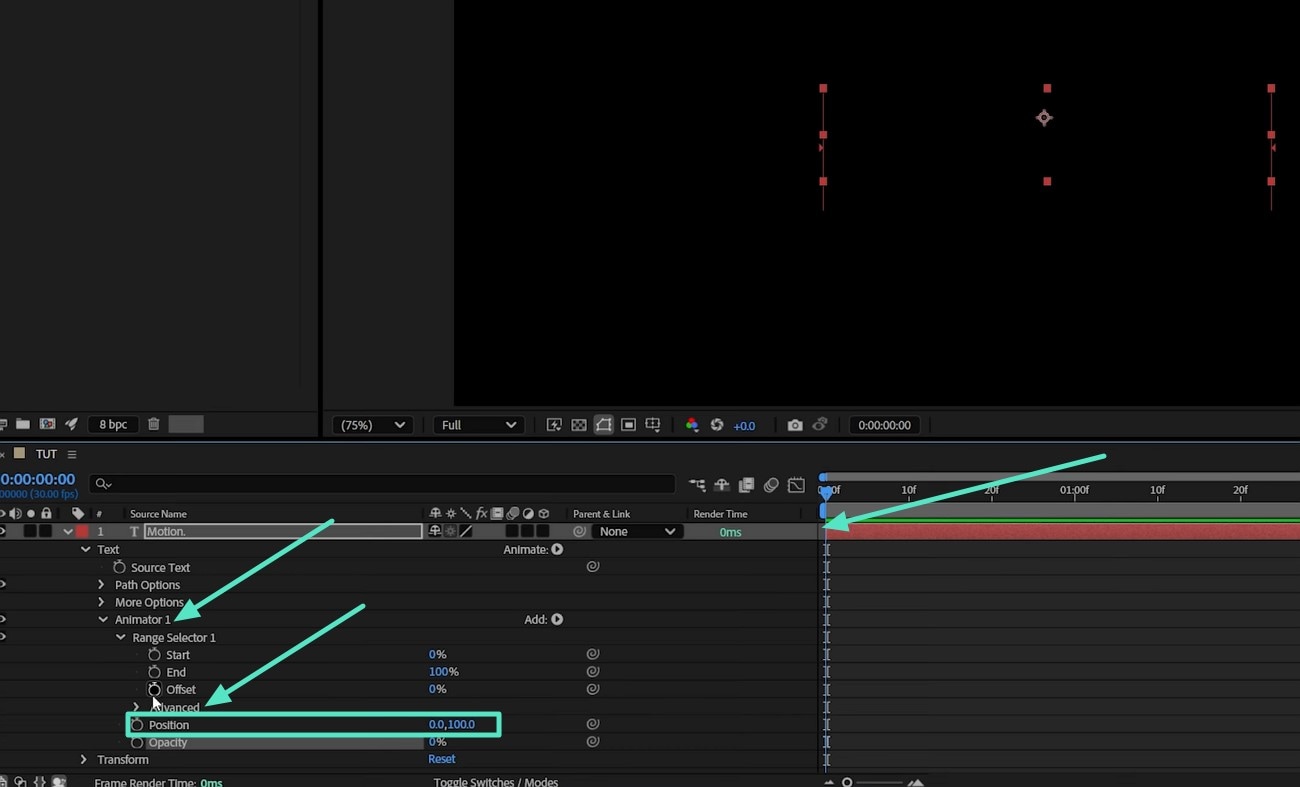Image resolution: width=1300 pixels, height=787 pixels.
Task: Toggle the Position stopwatch
Action: point(138,725)
